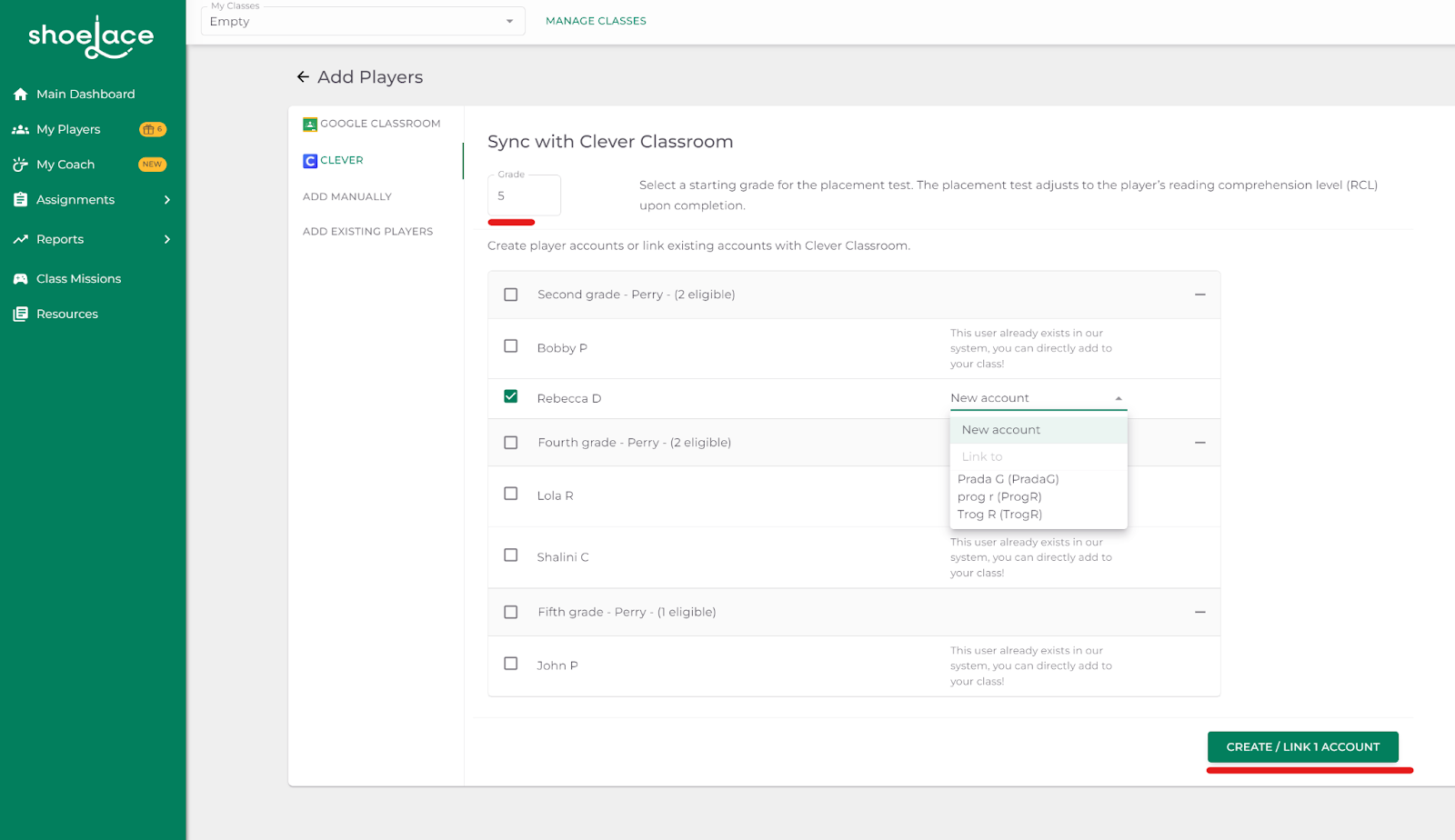1455x840 pixels.
Task: Click the My Players group icon
Action: point(20,129)
